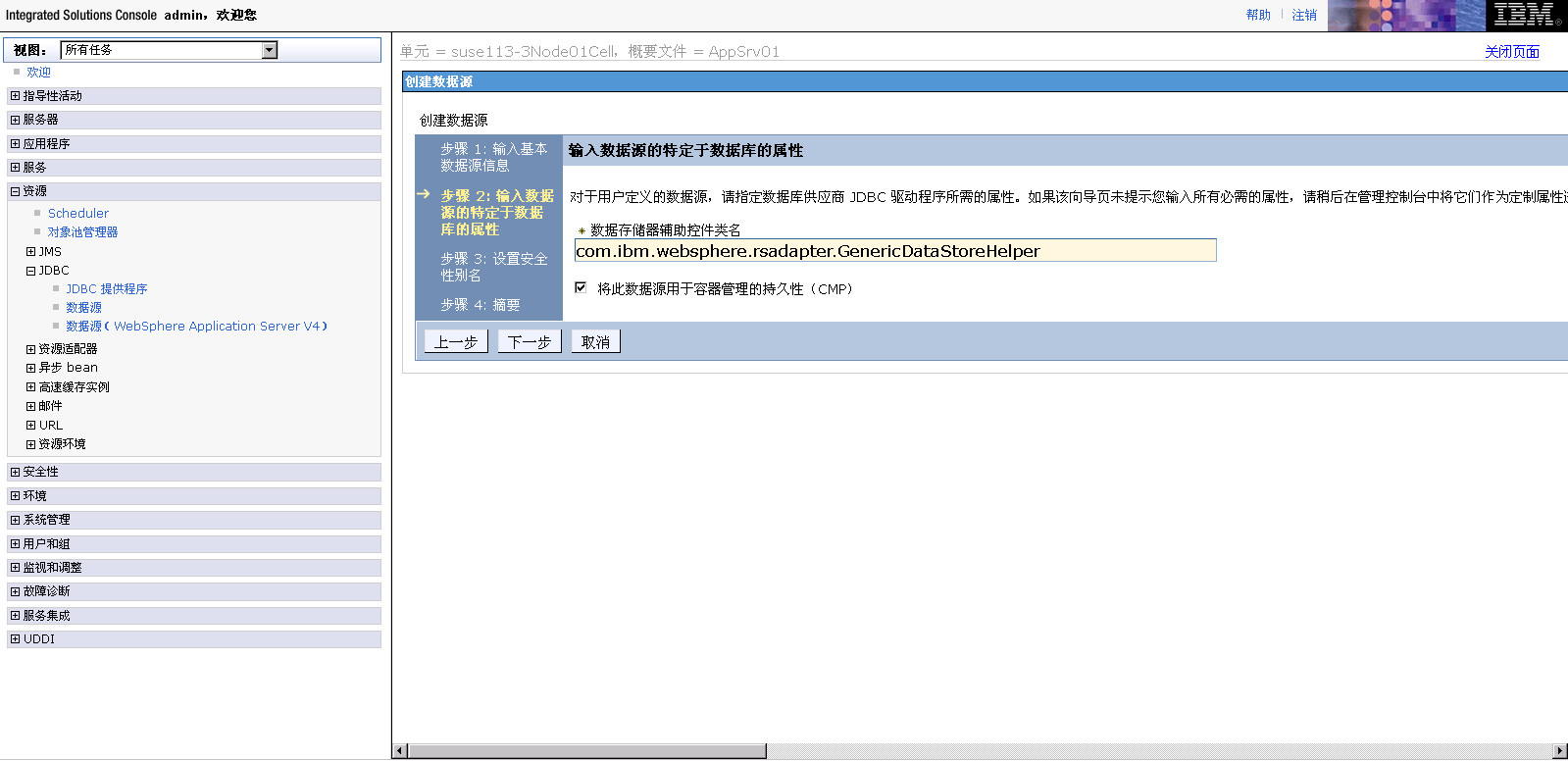Screen dimensions: 1568x761
Task: Click the 取消 button
Action: 595,341
